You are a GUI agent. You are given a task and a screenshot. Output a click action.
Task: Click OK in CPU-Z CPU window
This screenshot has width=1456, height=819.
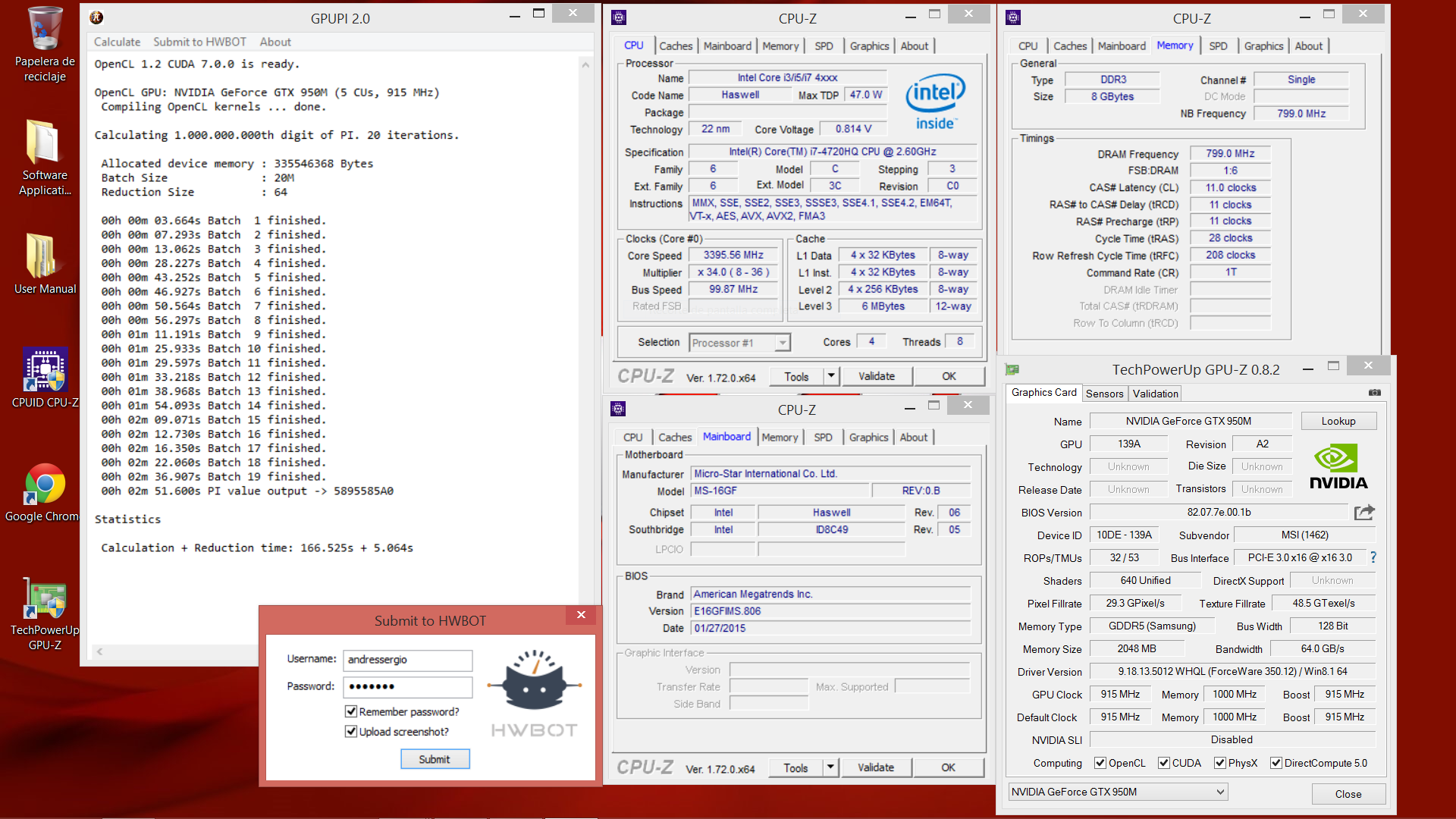[949, 376]
